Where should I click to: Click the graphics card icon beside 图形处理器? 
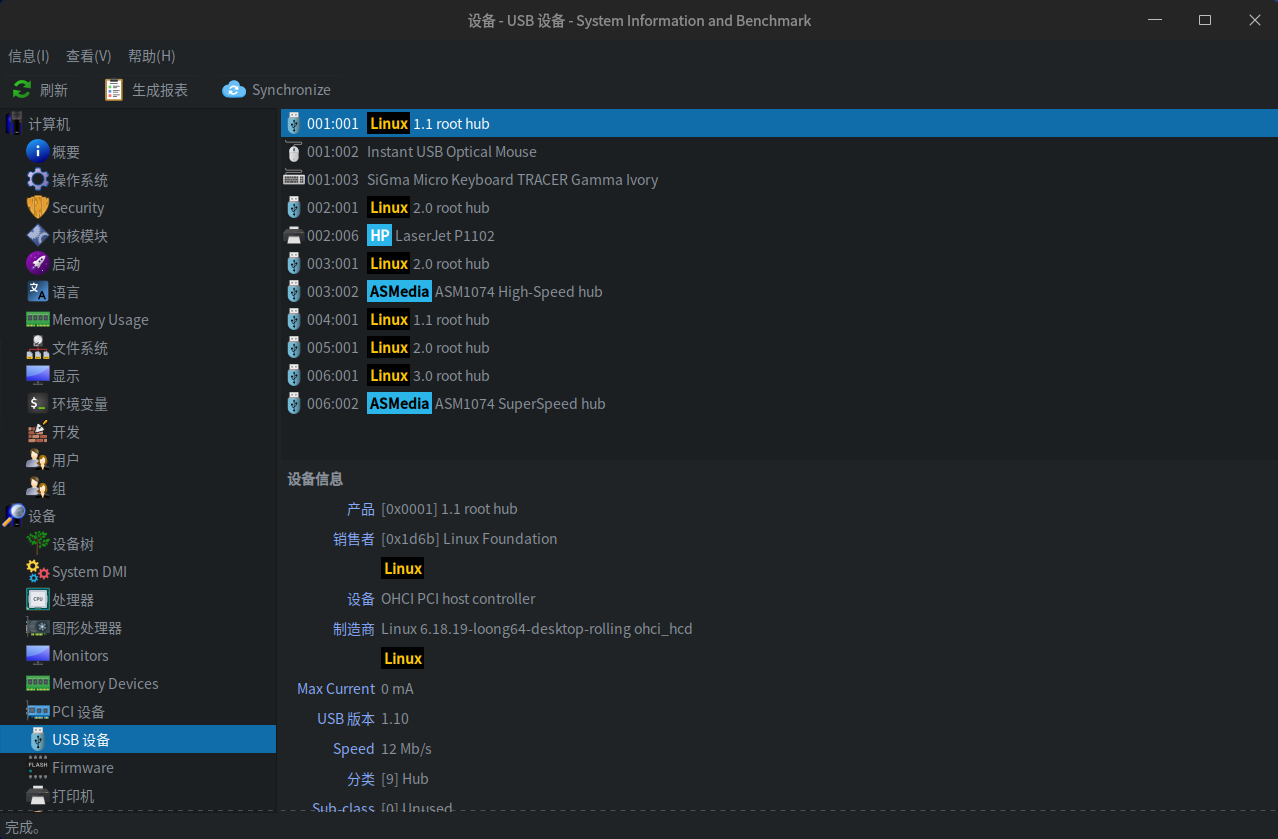point(38,627)
